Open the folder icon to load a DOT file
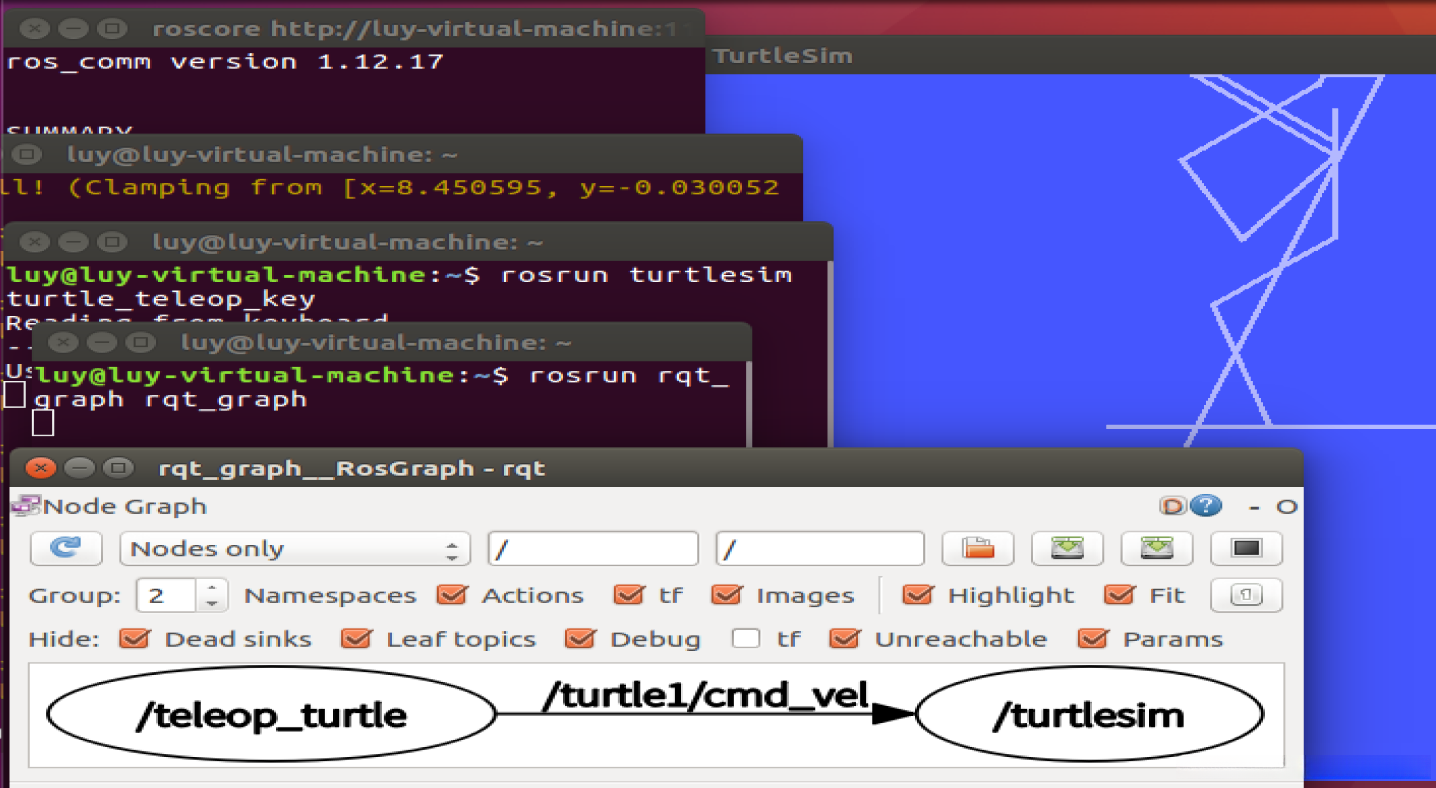Image resolution: width=1436 pixels, height=788 pixels. tap(978, 548)
